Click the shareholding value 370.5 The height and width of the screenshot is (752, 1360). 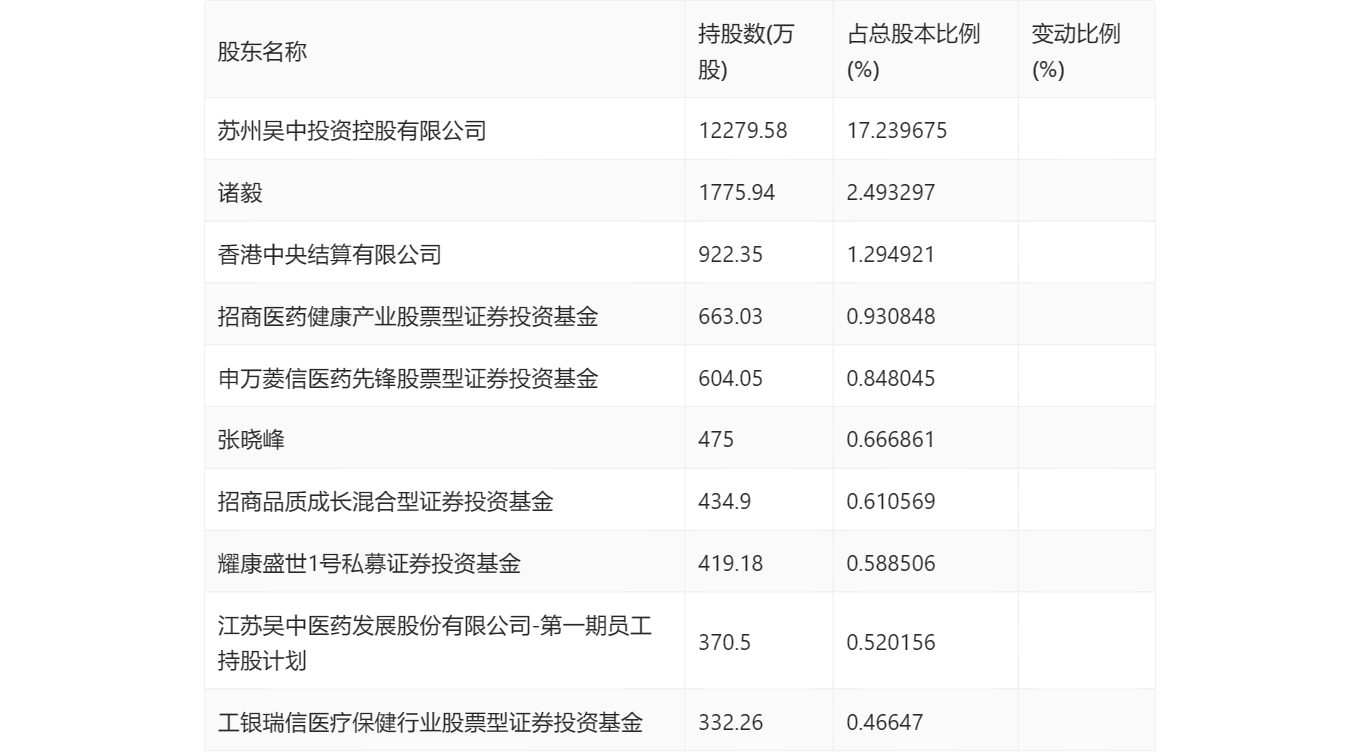pos(725,642)
